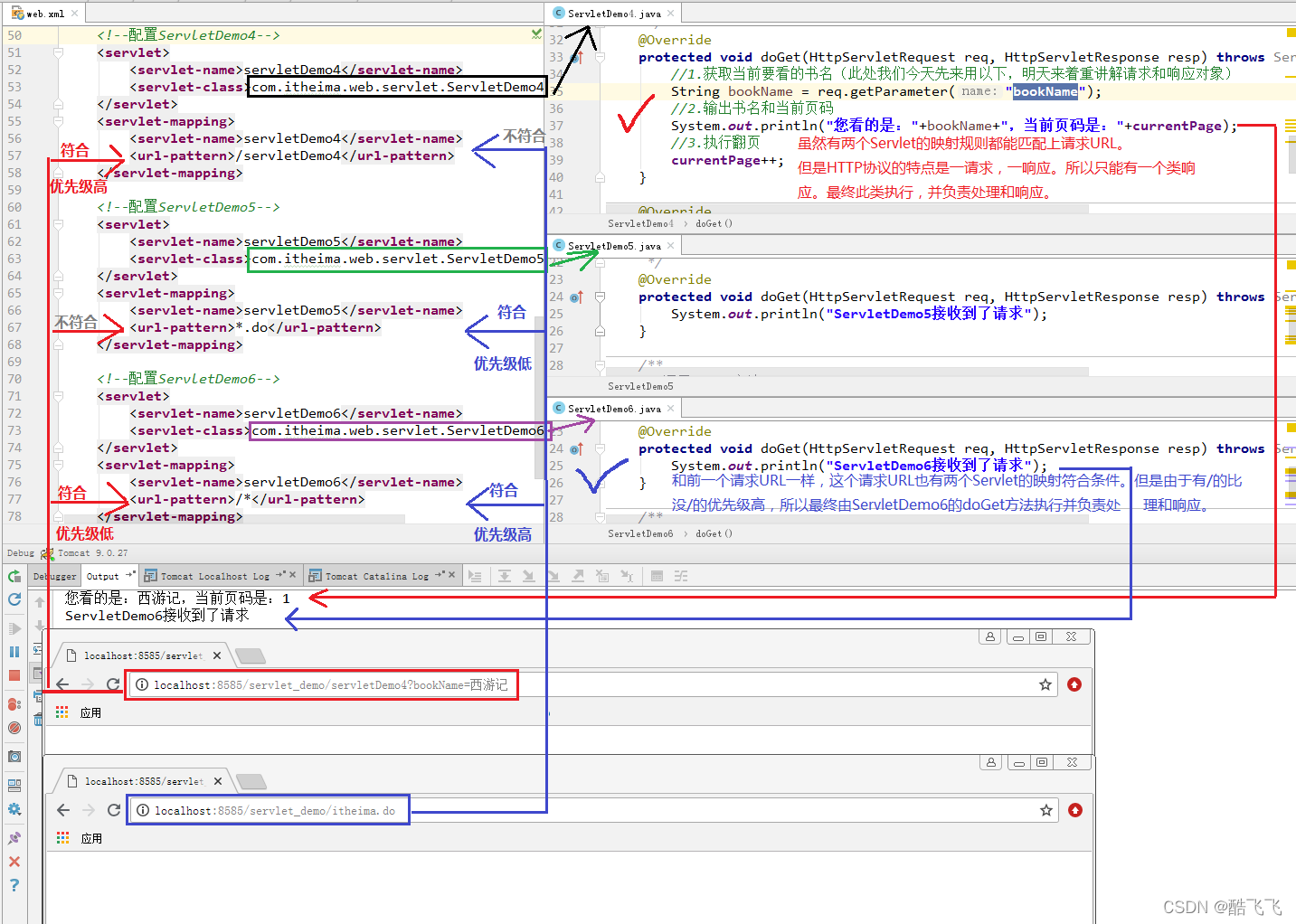Click the Rerun Tomcat debug icon
The image size is (1296, 924).
pyautogui.click(x=14, y=576)
